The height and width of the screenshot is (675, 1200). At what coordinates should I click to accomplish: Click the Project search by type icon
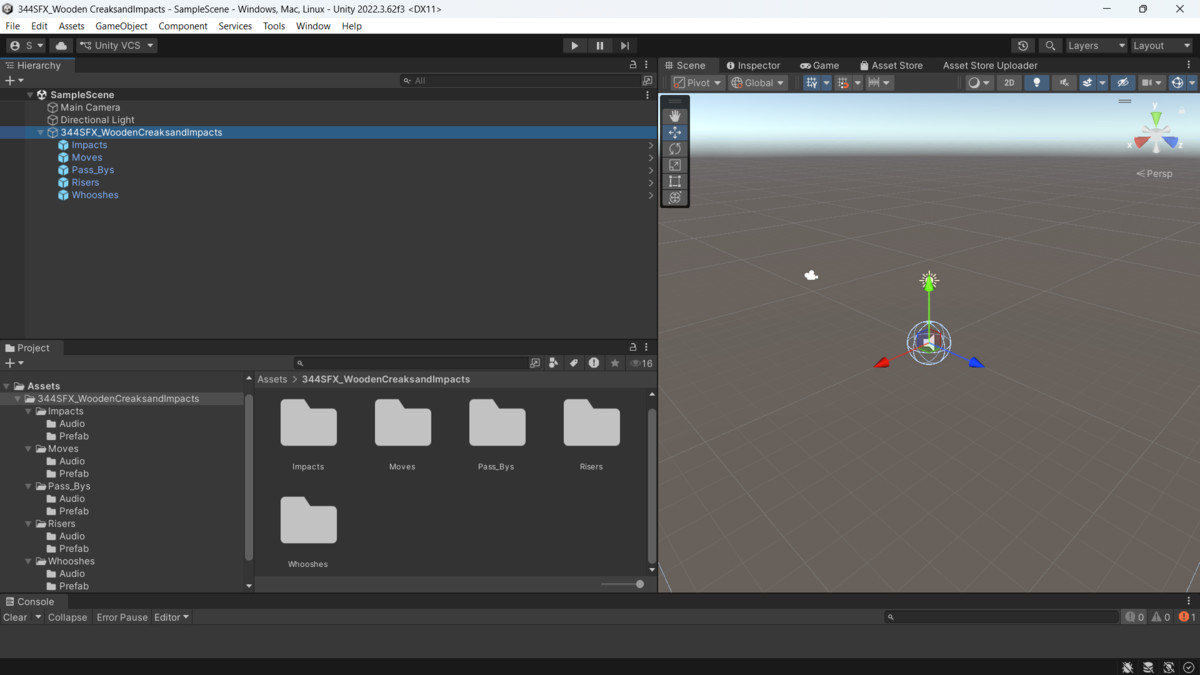tap(554, 363)
